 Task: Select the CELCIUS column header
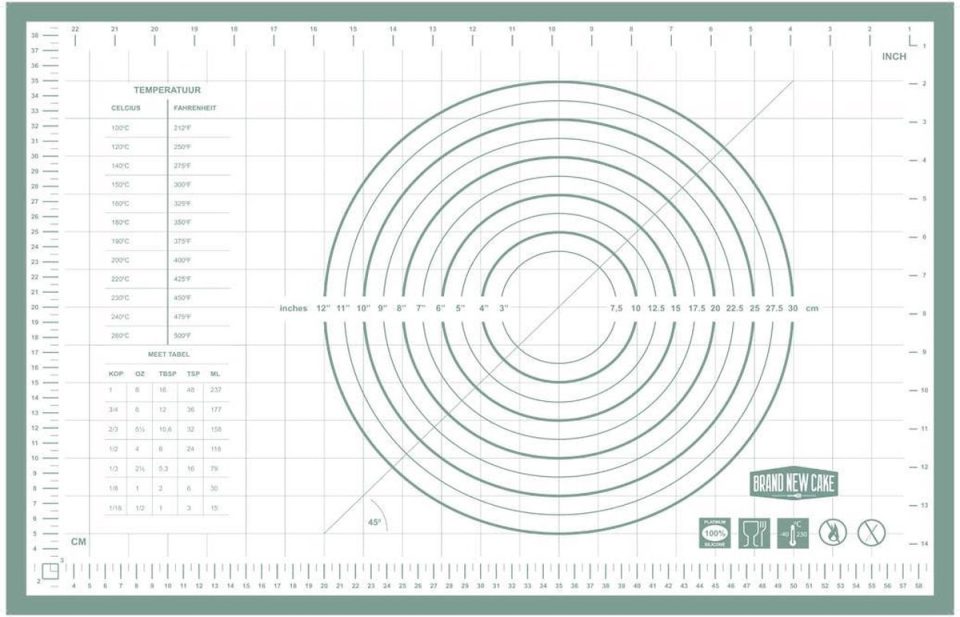pos(126,108)
